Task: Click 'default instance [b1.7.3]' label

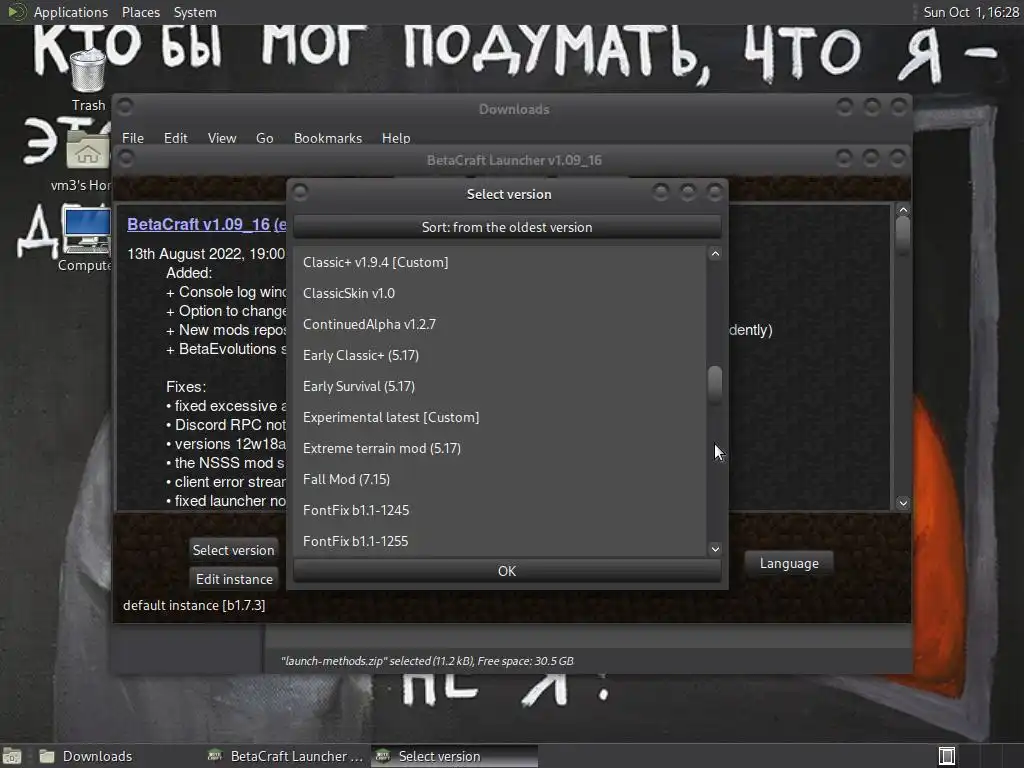Action: 194,605
